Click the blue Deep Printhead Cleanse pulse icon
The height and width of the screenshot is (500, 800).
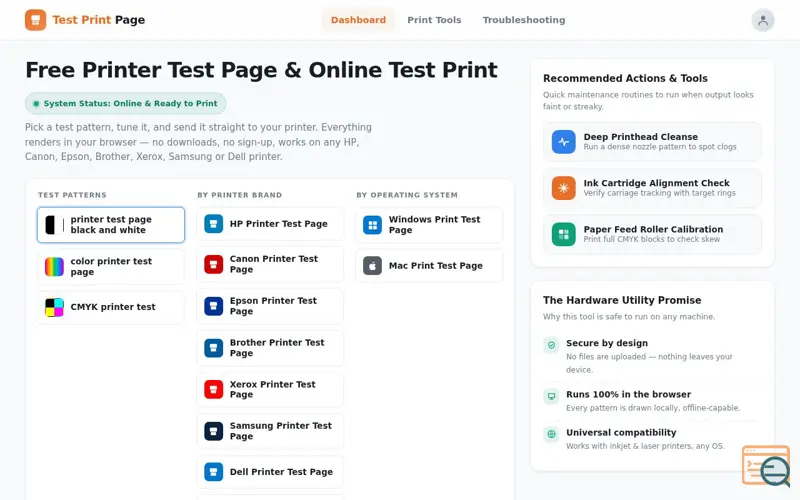(563, 142)
